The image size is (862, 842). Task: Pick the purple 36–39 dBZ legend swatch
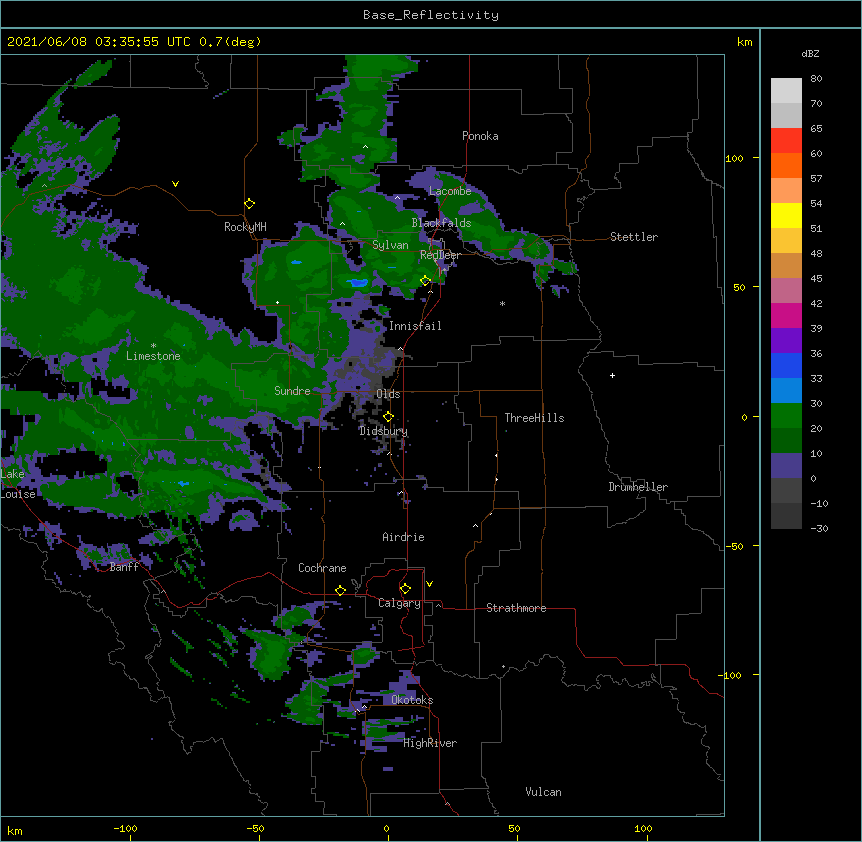[x=786, y=341]
